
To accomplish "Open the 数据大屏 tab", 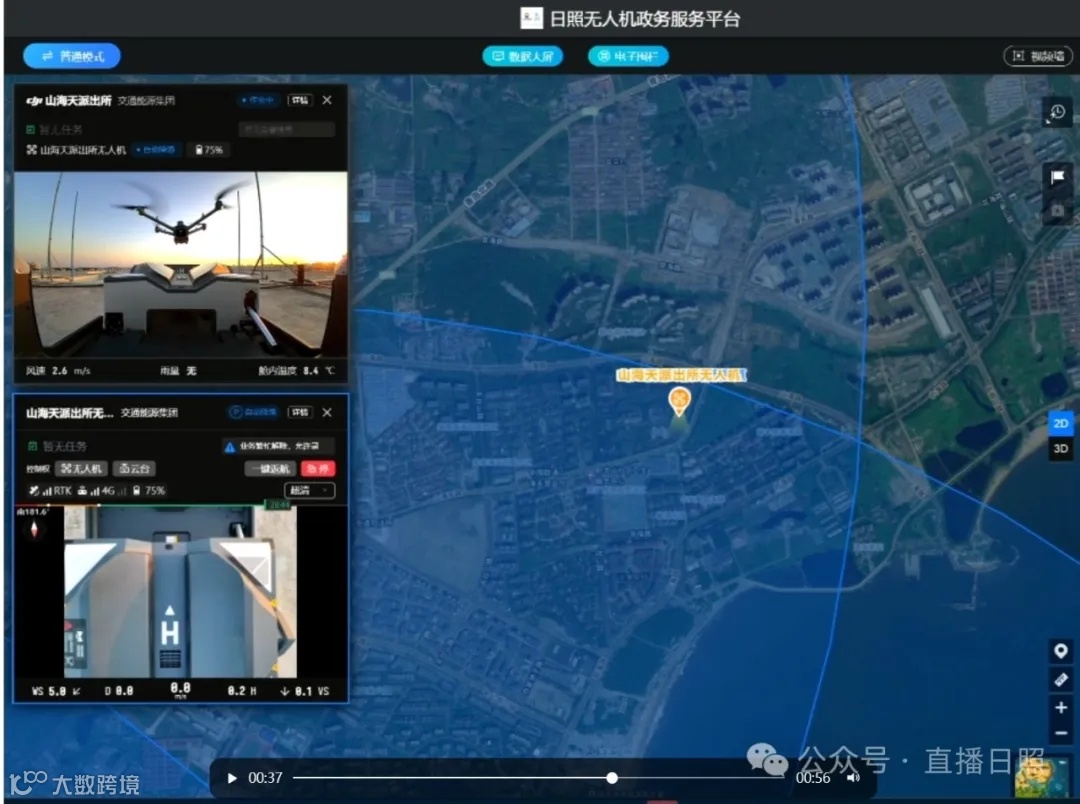I will (x=523, y=56).
